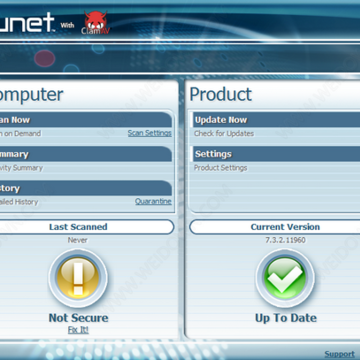Click the Last Scanned label
Image resolution: width=360 pixels, height=360 pixels.
pyautogui.click(x=78, y=227)
